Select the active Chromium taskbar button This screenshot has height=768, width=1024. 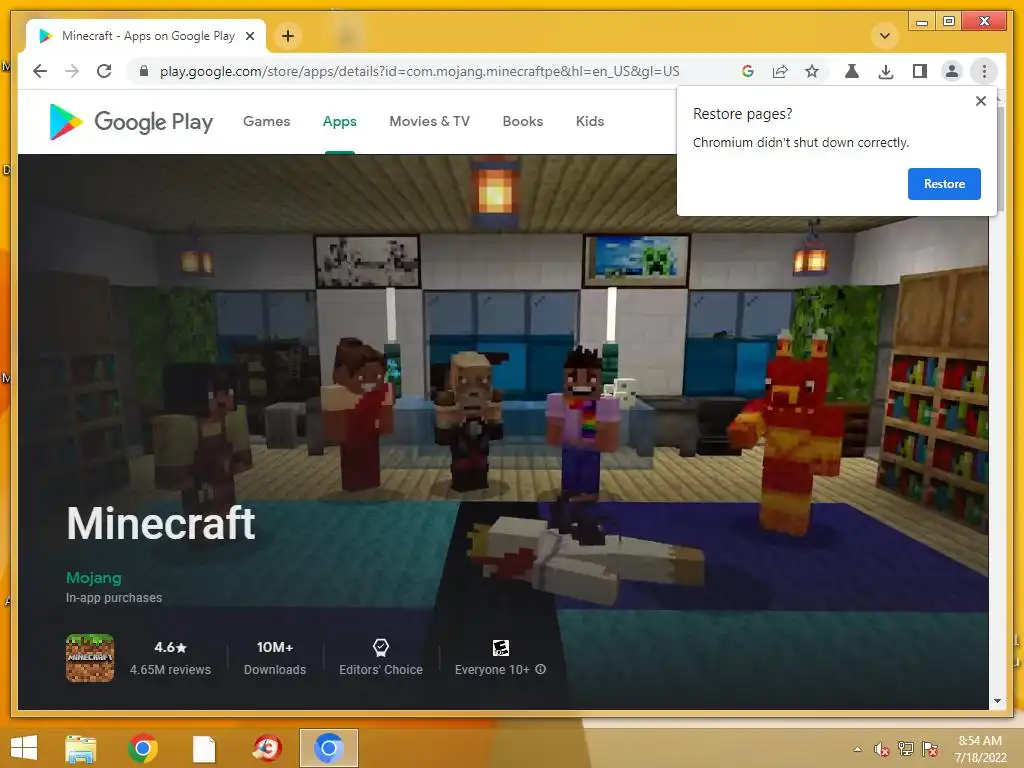click(x=328, y=748)
